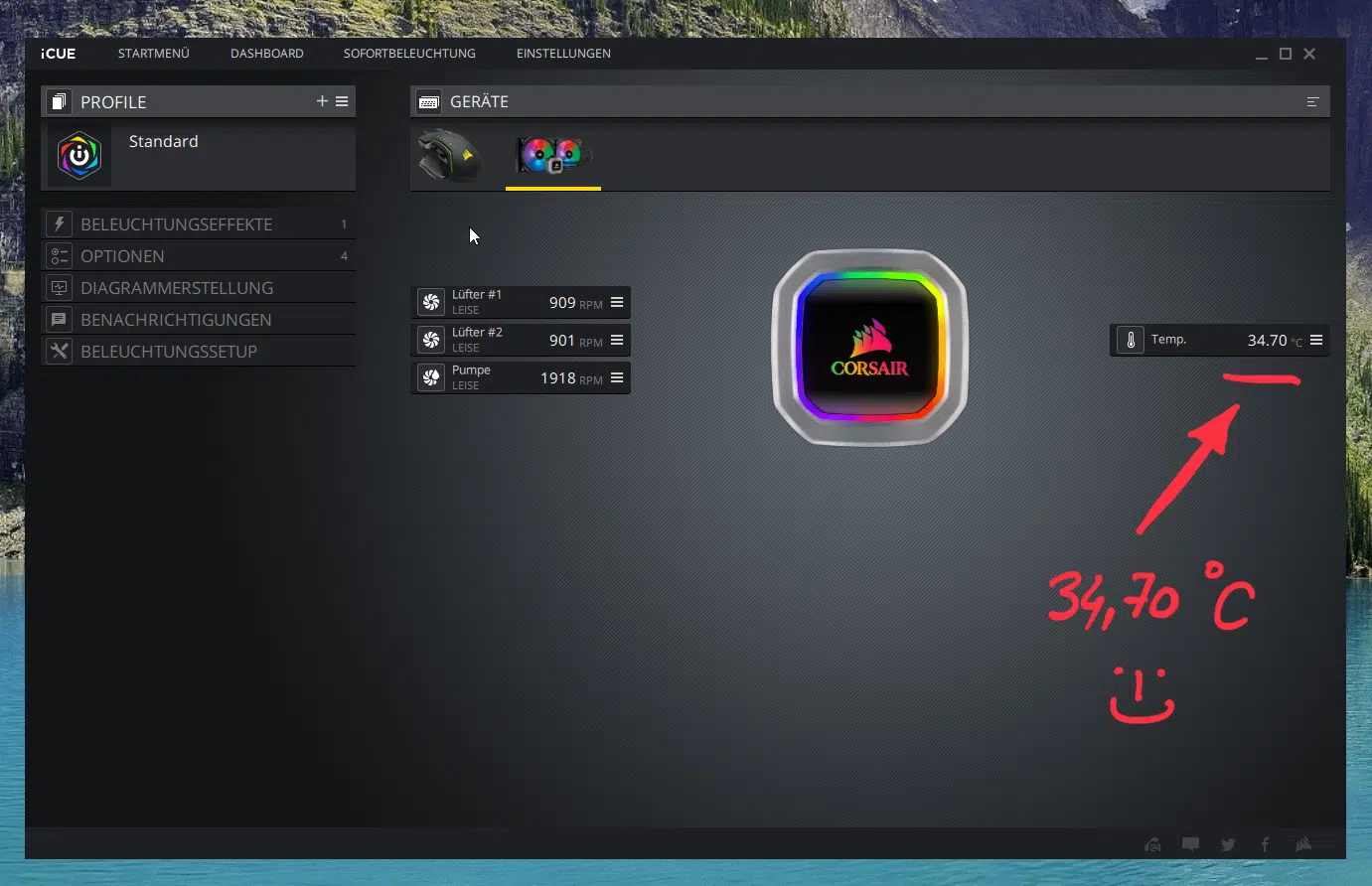Open Lüfter #1 options menu

(x=617, y=302)
